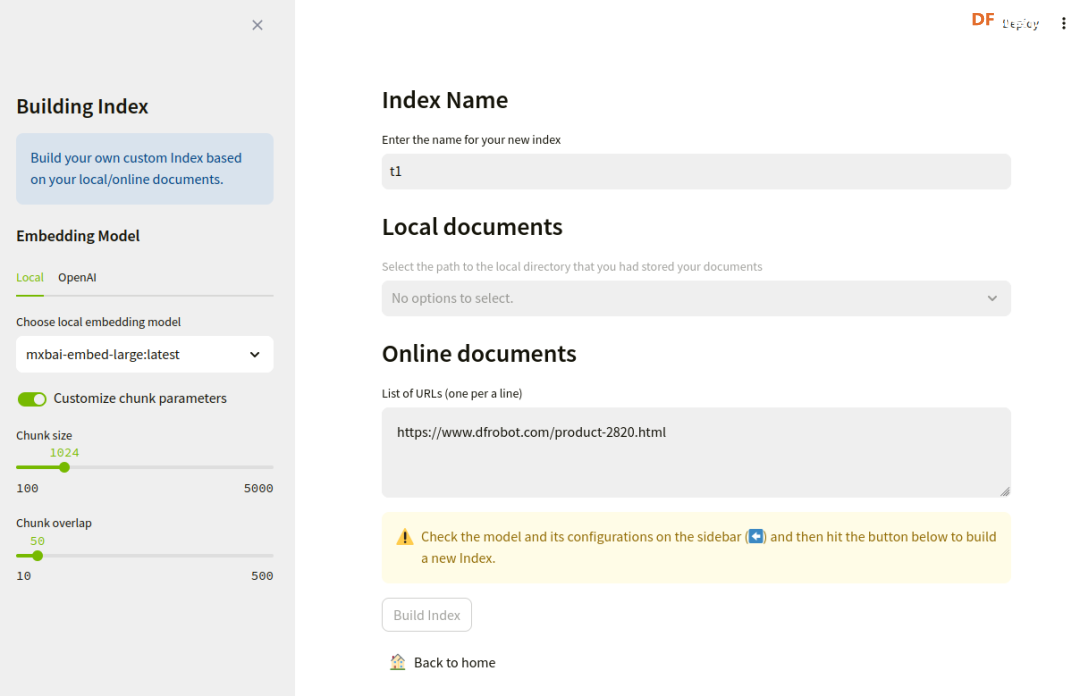Close the sidebar with the X icon
1080x696 pixels.
click(257, 25)
